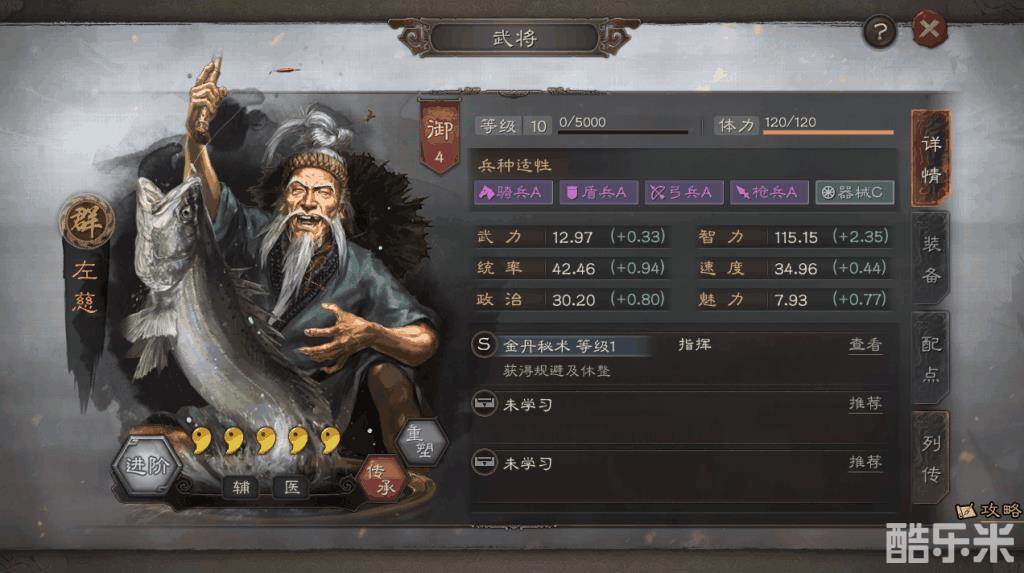
Task: Open the 详情 side tab
Action: click(931, 159)
